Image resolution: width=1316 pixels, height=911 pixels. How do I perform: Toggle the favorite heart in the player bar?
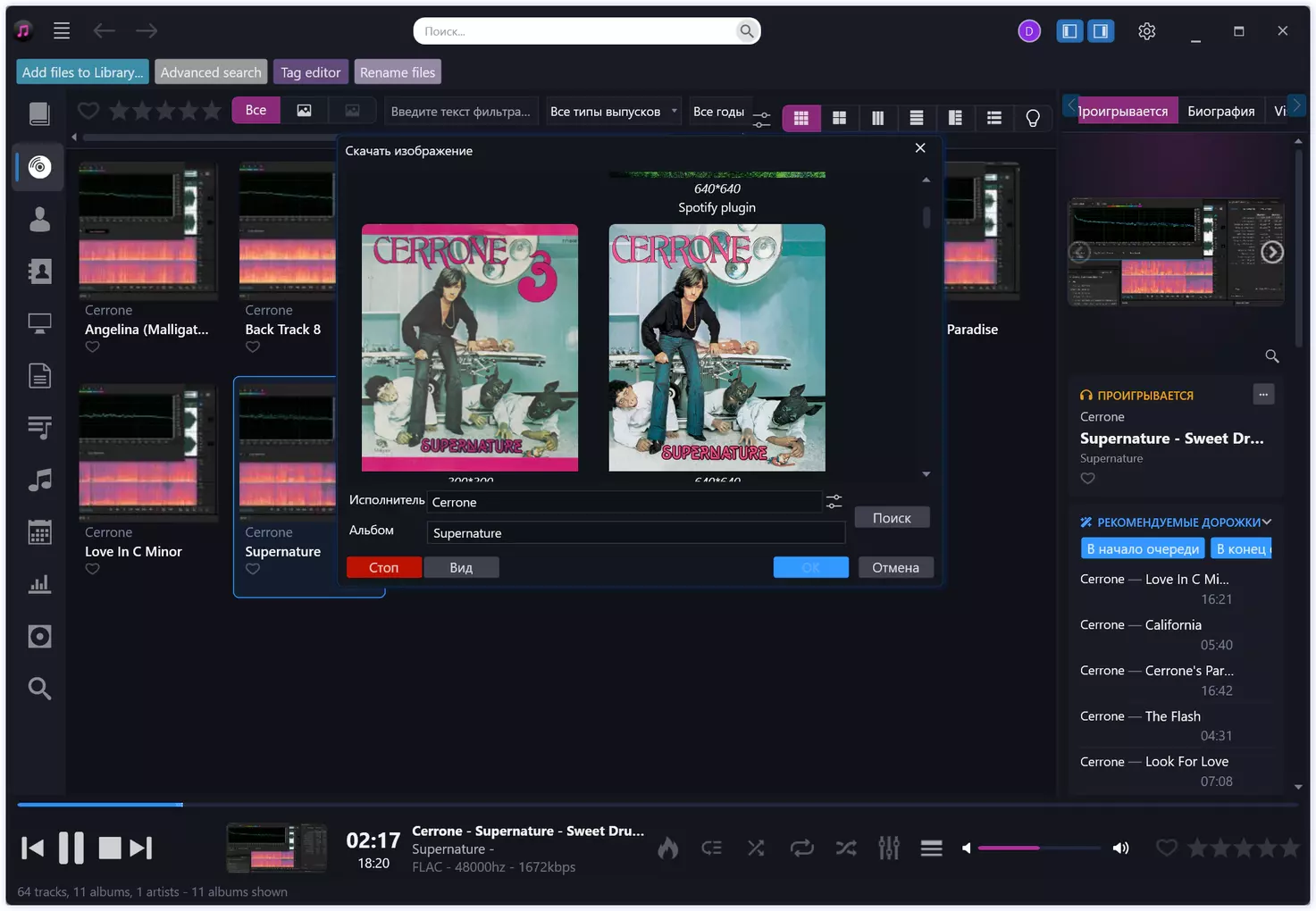pyautogui.click(x=1166, y=848)
